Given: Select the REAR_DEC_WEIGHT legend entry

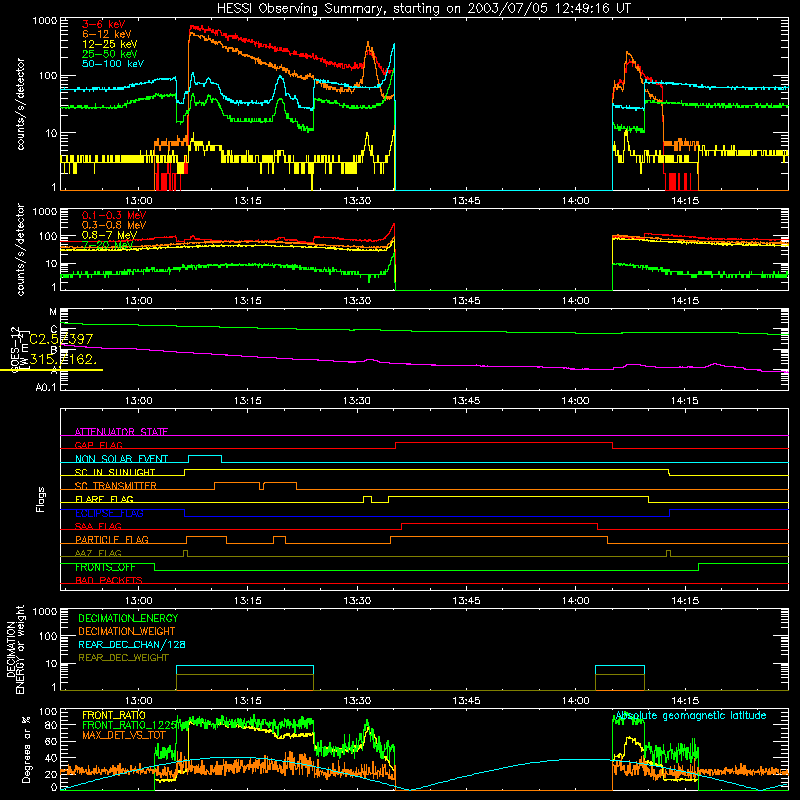Looking at the screenshot, I should (123, 658).
